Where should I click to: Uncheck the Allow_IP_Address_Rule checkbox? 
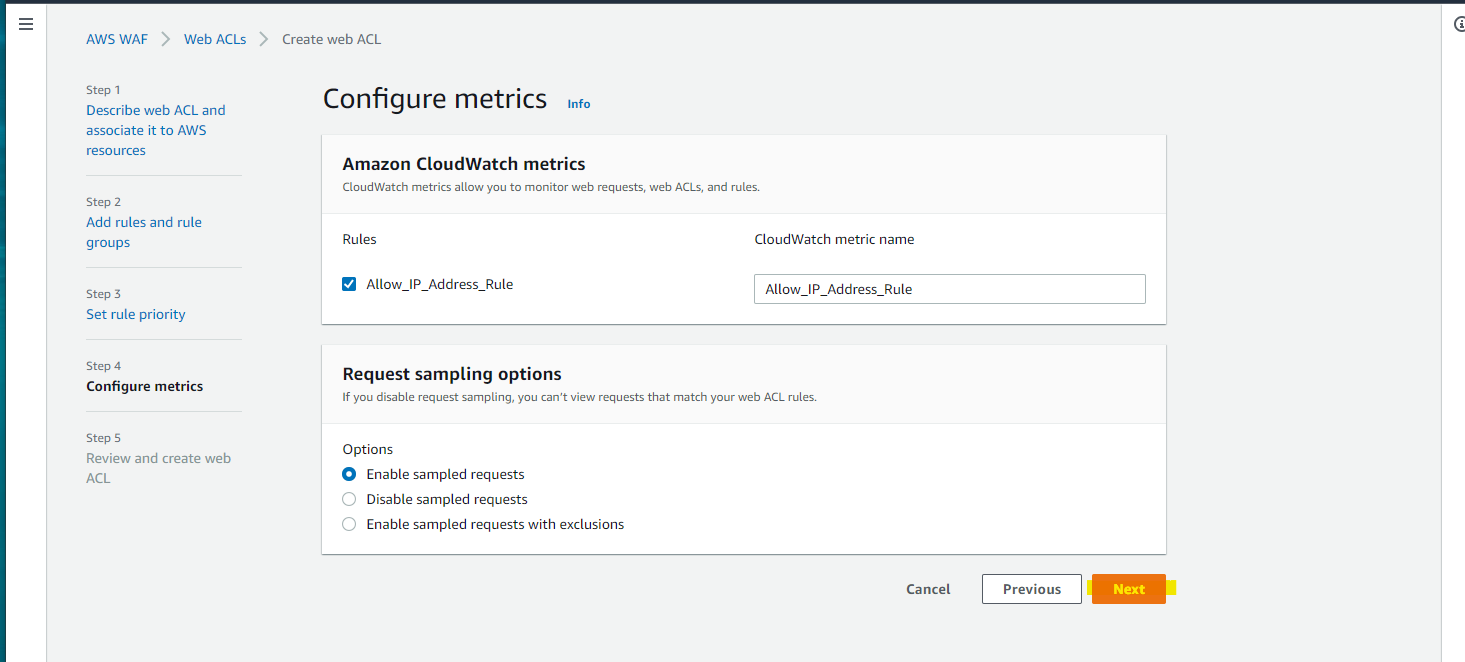tap(349, 284)
